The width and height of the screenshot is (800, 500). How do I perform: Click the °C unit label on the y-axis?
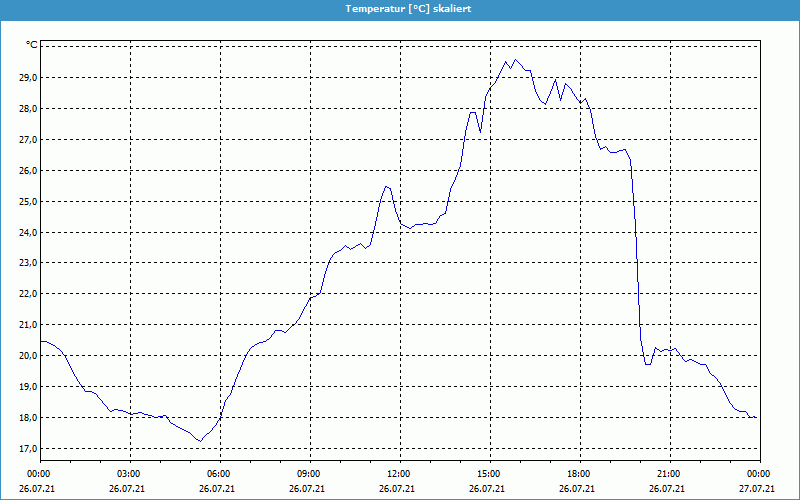(x=31, y=45)
